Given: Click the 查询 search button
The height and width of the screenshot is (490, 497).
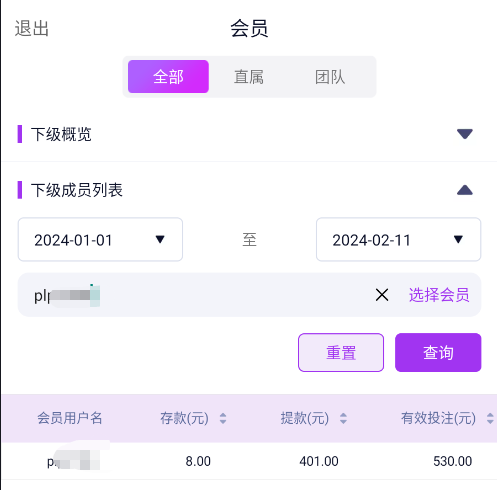Looking at the screenshot, I should pyautogui.click(x=438, y=352).
